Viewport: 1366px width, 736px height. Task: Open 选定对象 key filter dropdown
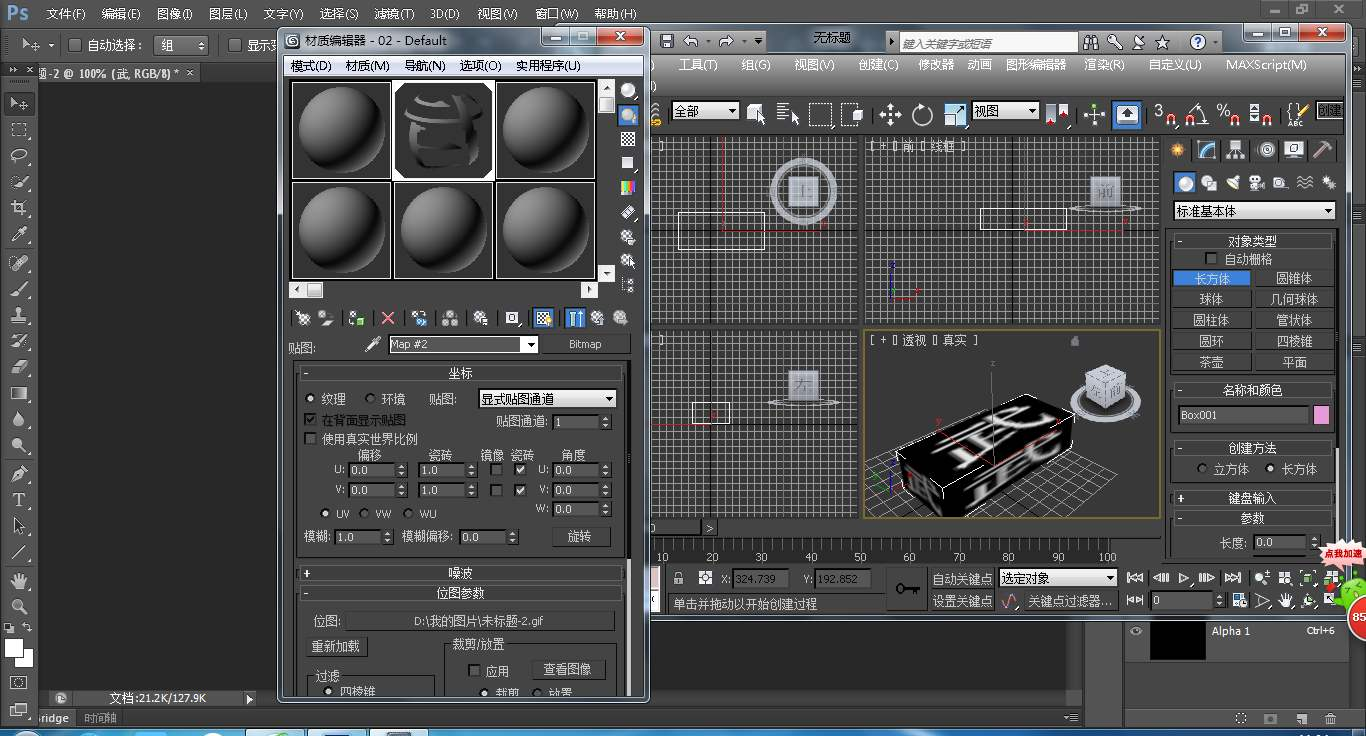[1058, 578]
